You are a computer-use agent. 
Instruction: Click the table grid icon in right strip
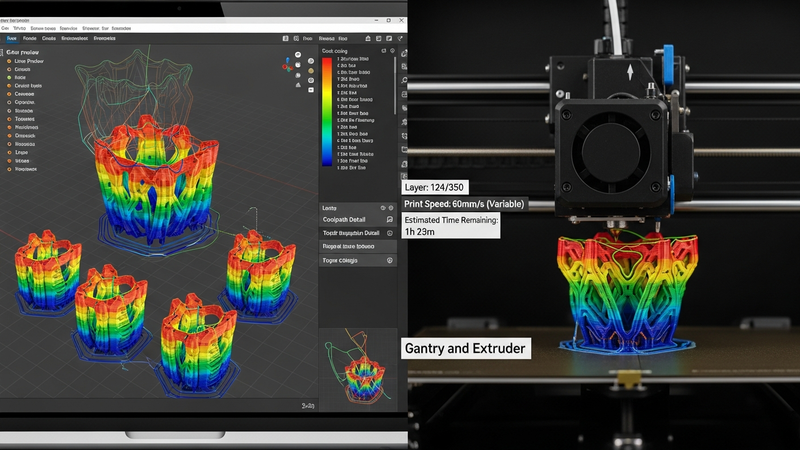click(404, 94)
